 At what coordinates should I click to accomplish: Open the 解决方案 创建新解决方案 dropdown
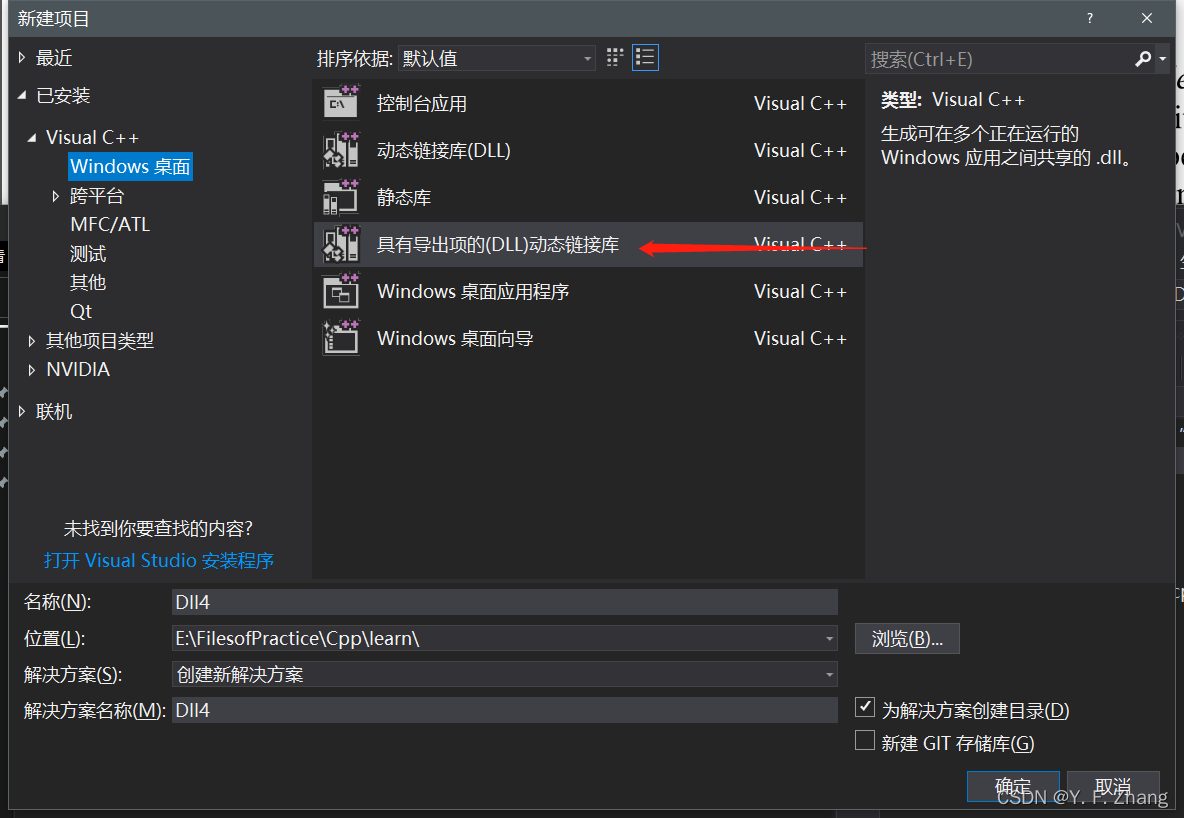504,674
